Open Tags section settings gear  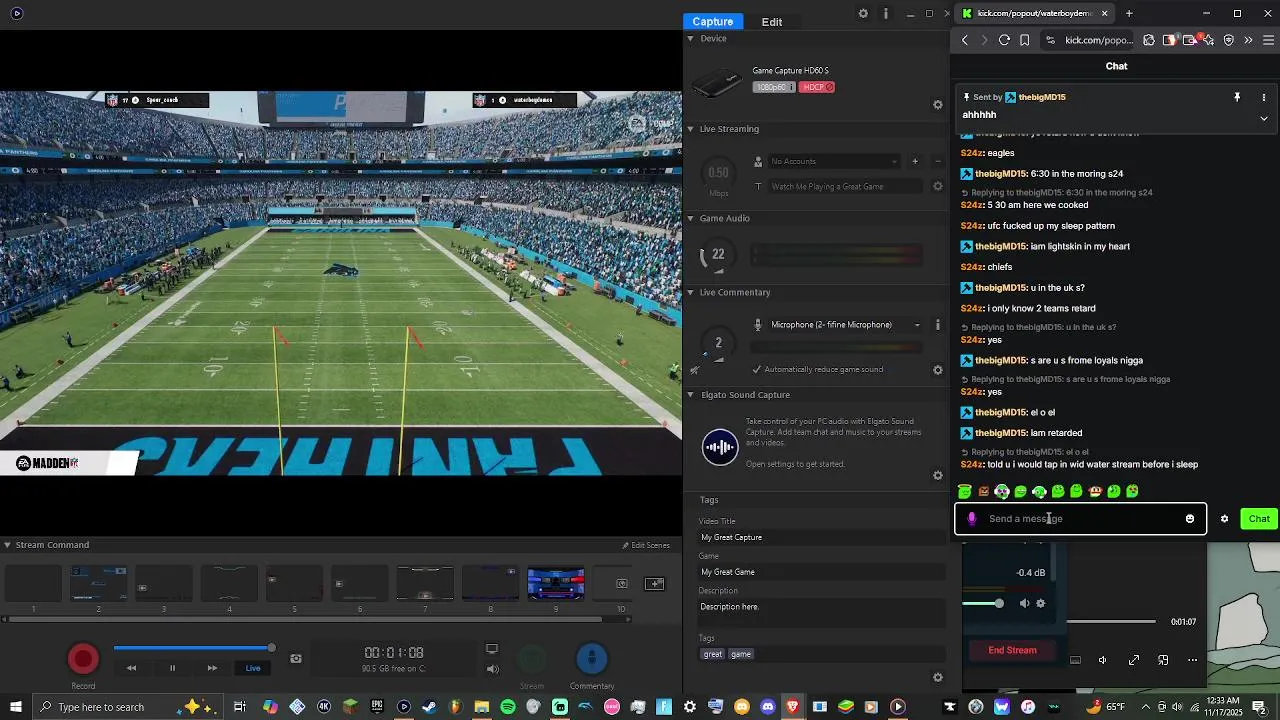pyautogui.click(x=938, y=678)
